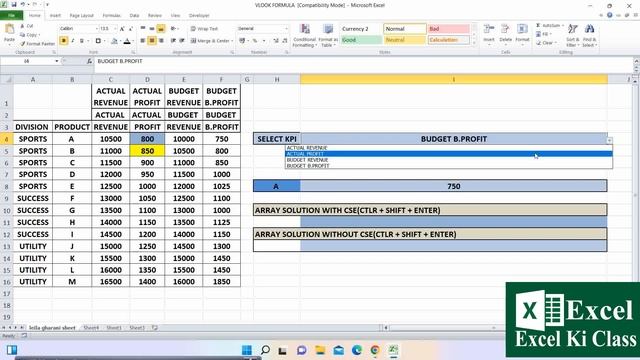Image resolution: width=640 pixels, height=360 pixels.
Task: Click the Name Box field
Action: tap(27, 61)
